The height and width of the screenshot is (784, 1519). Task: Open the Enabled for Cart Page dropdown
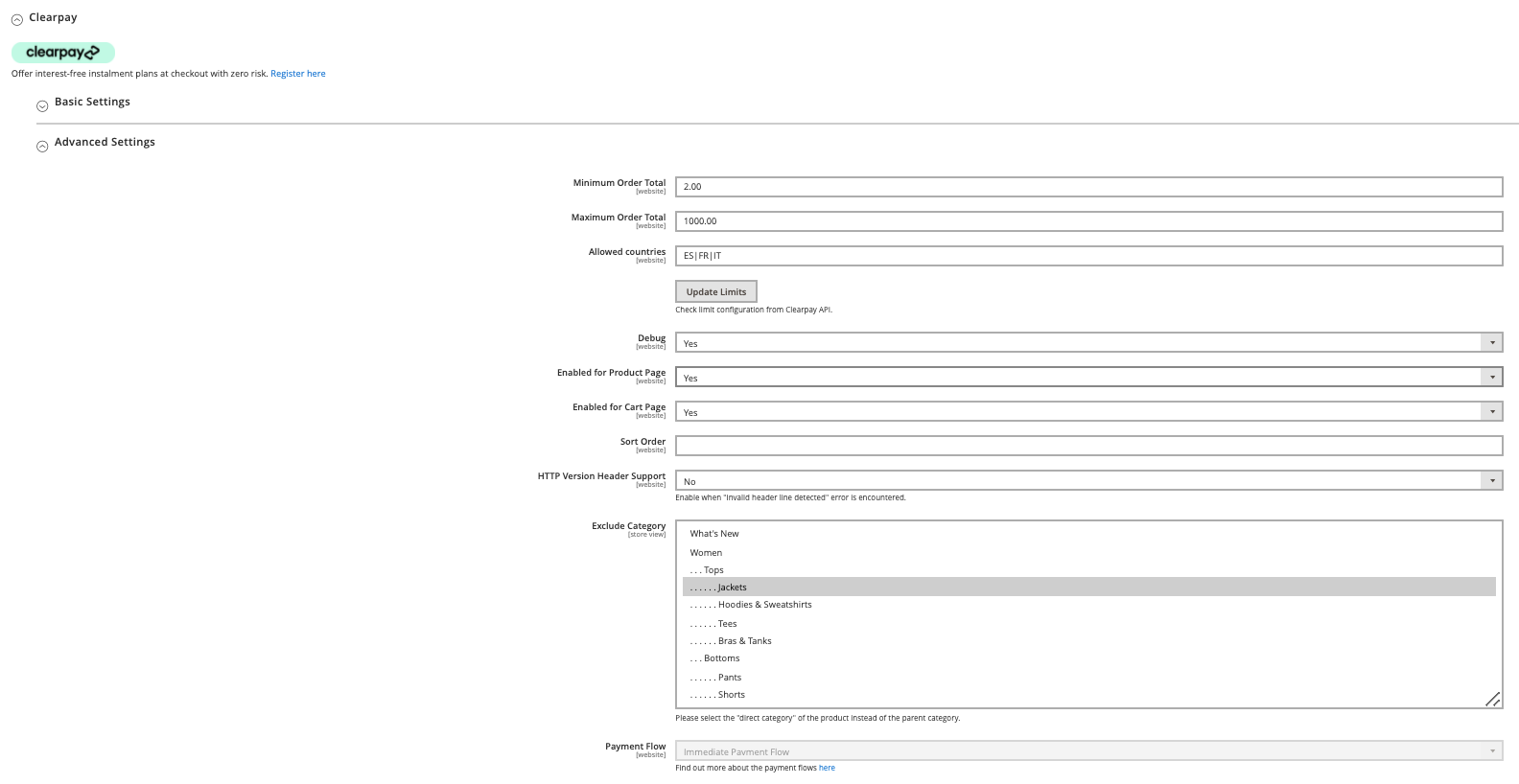1088,412
